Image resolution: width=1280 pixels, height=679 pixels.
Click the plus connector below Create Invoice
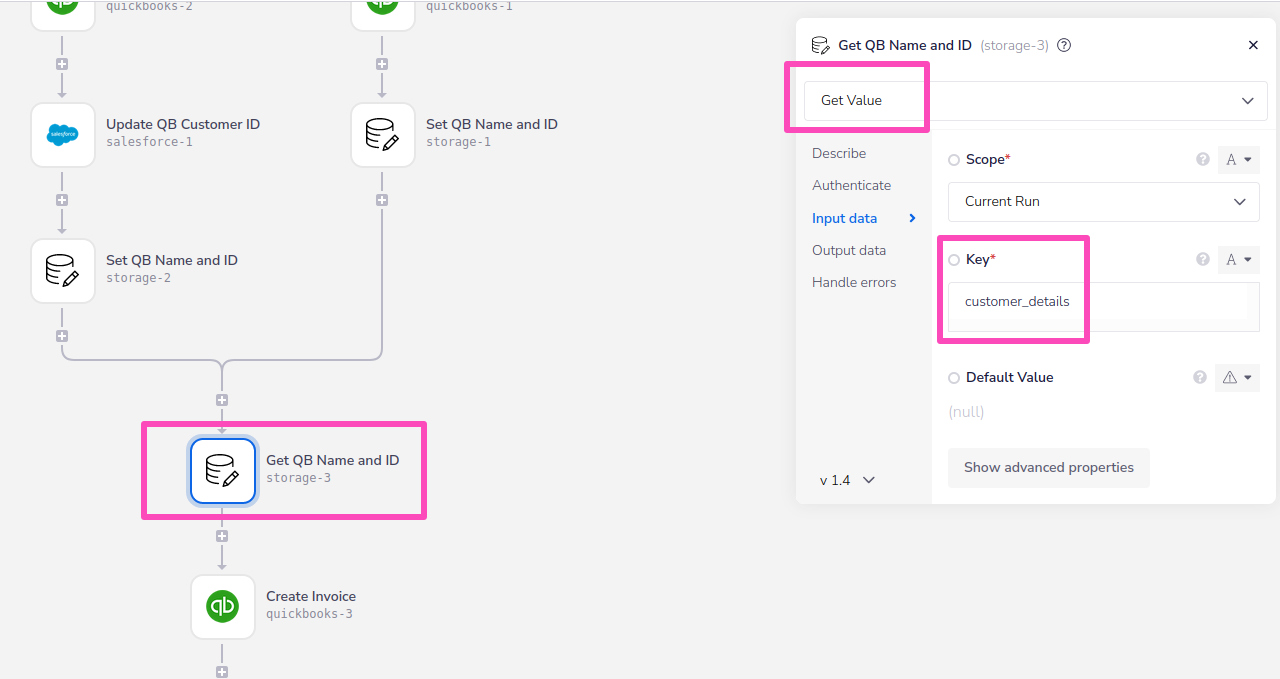222,672
